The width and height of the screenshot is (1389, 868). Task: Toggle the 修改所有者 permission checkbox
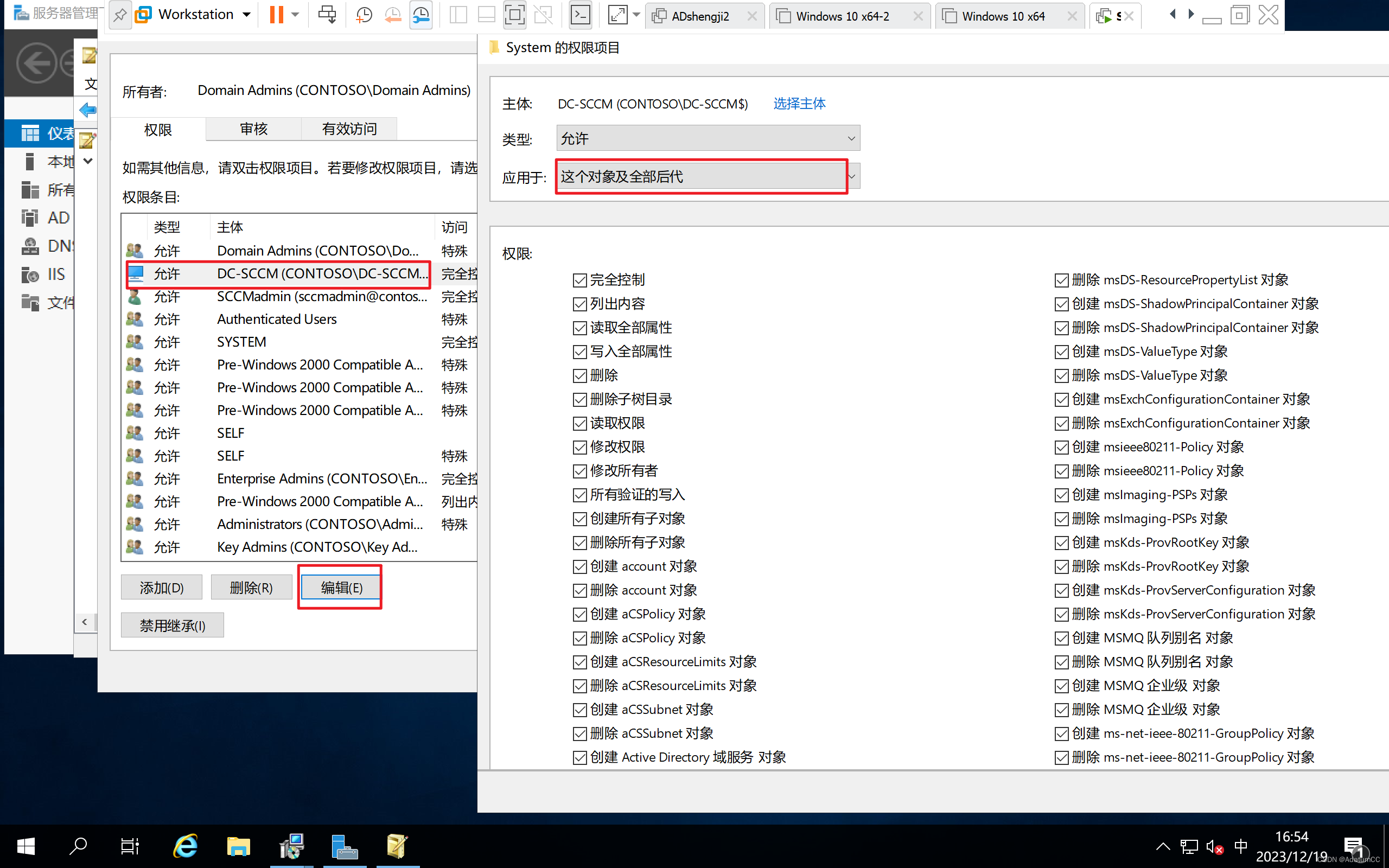tap(579, 471)
